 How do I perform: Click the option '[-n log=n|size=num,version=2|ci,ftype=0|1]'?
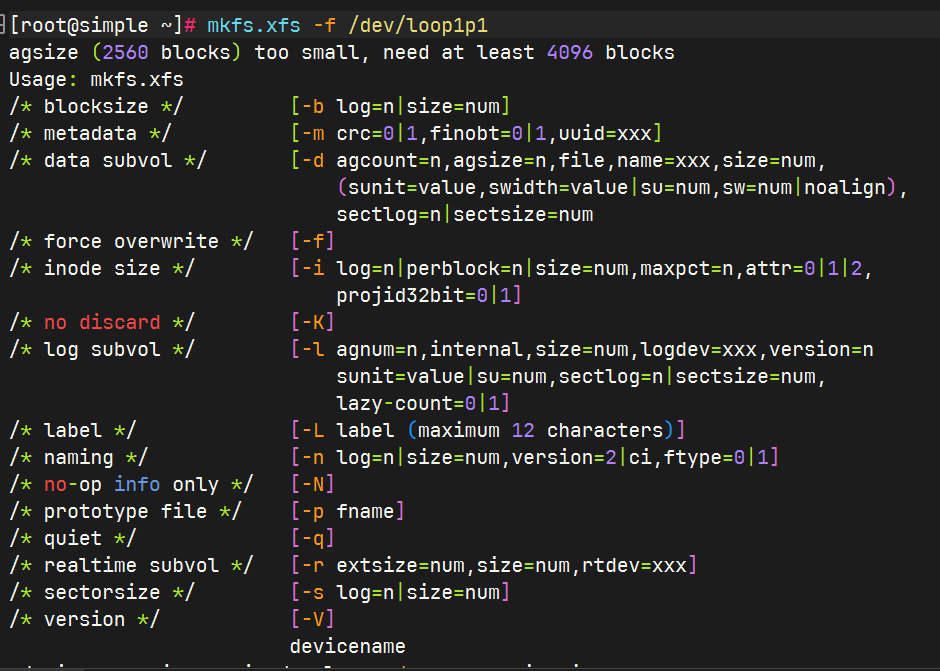click(535, 458)
